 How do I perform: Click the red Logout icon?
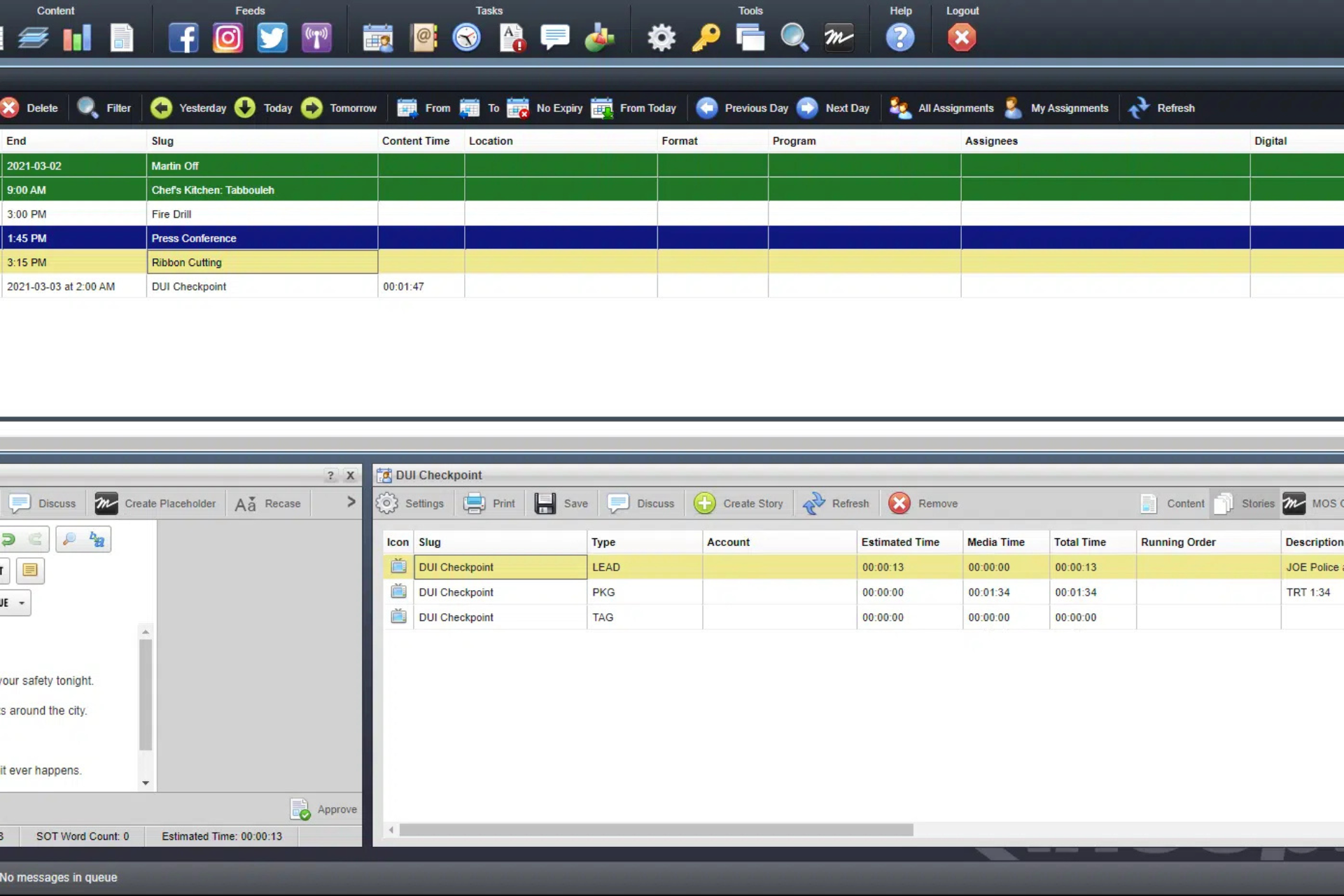(962, 38)
